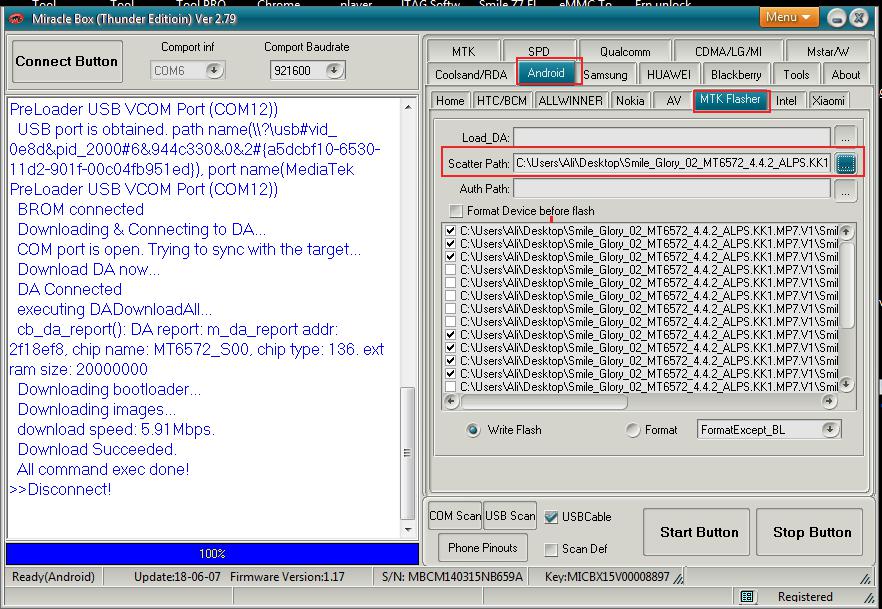Switch to the AV sub-tab
This screenshot has width=882, height=609.
point(673,101)
